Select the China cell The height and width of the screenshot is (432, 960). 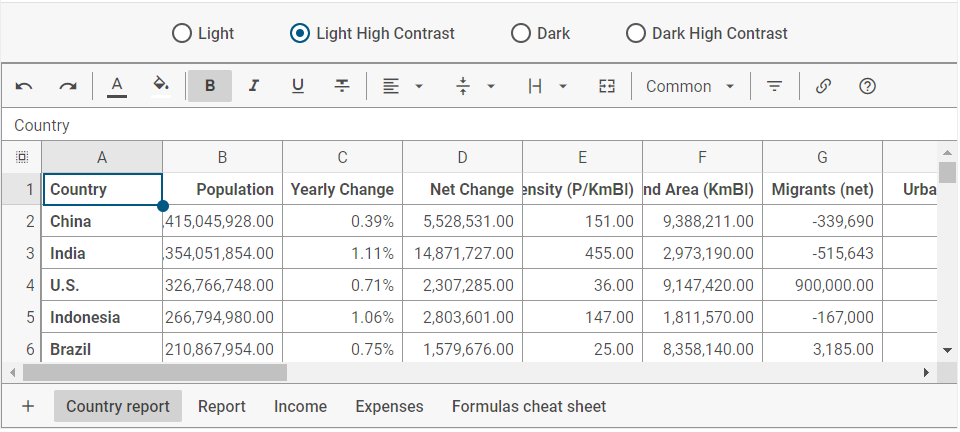[102, 221]
